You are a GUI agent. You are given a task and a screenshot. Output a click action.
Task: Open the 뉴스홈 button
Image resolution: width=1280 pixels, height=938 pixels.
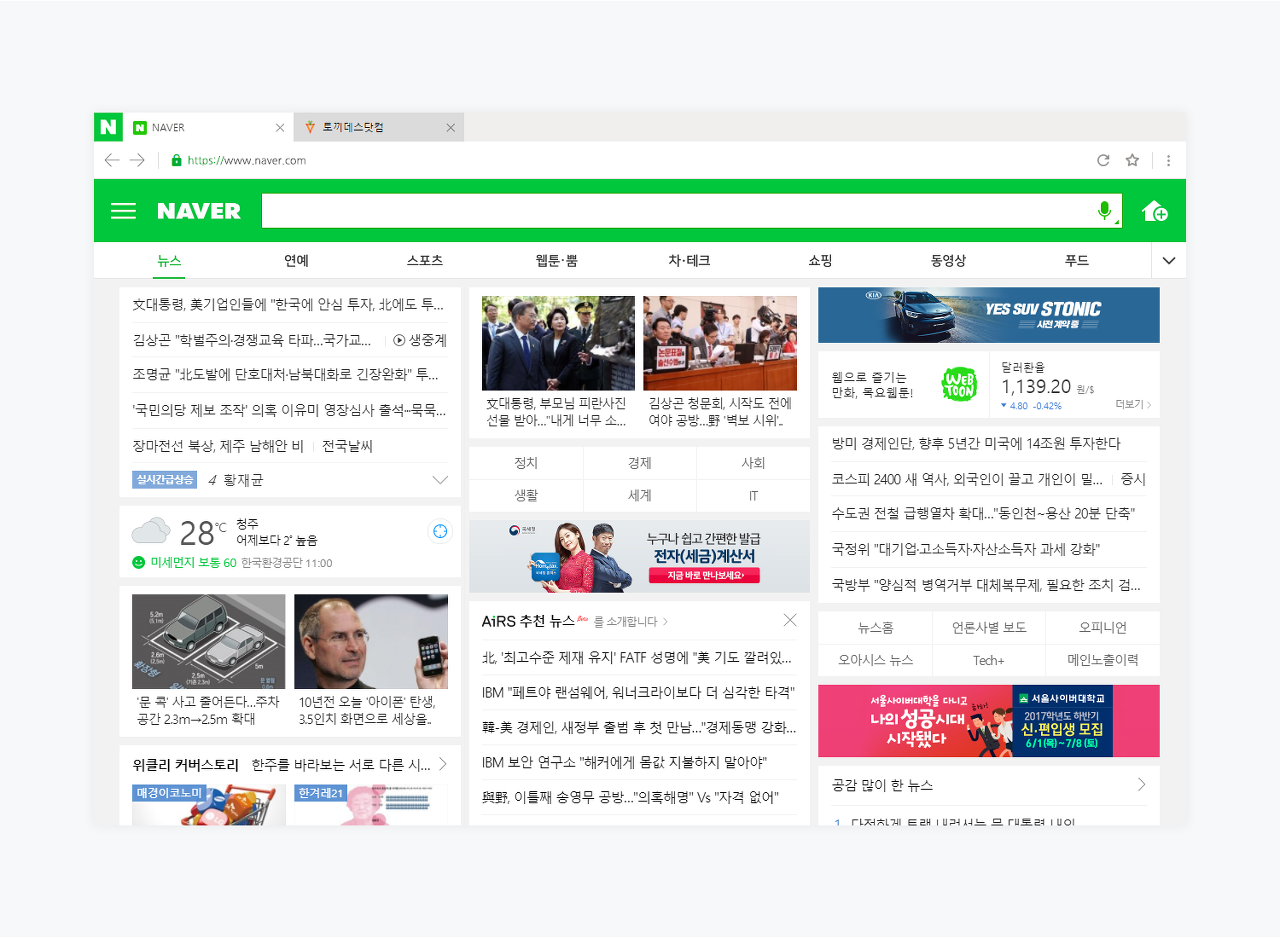point(875,628)
